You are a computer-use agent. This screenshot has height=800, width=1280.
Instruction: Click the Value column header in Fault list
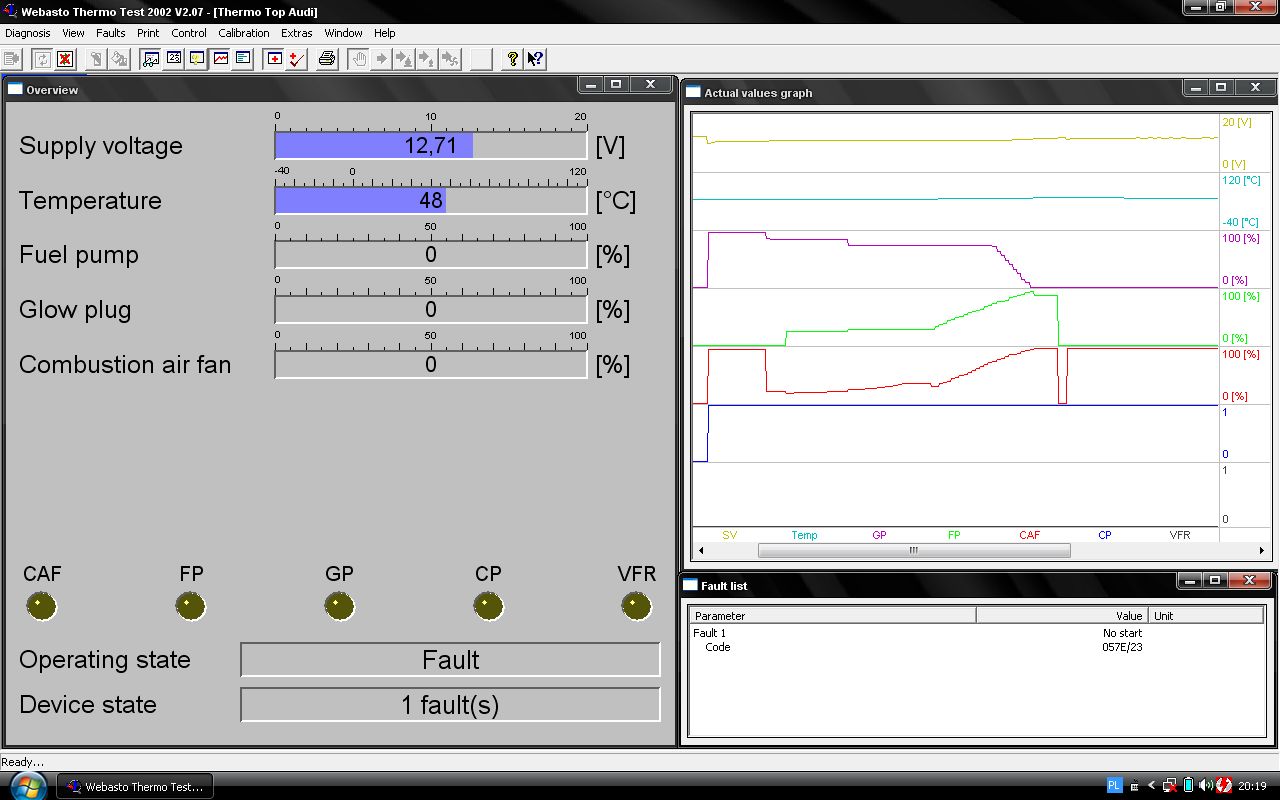pos(1062,616)
